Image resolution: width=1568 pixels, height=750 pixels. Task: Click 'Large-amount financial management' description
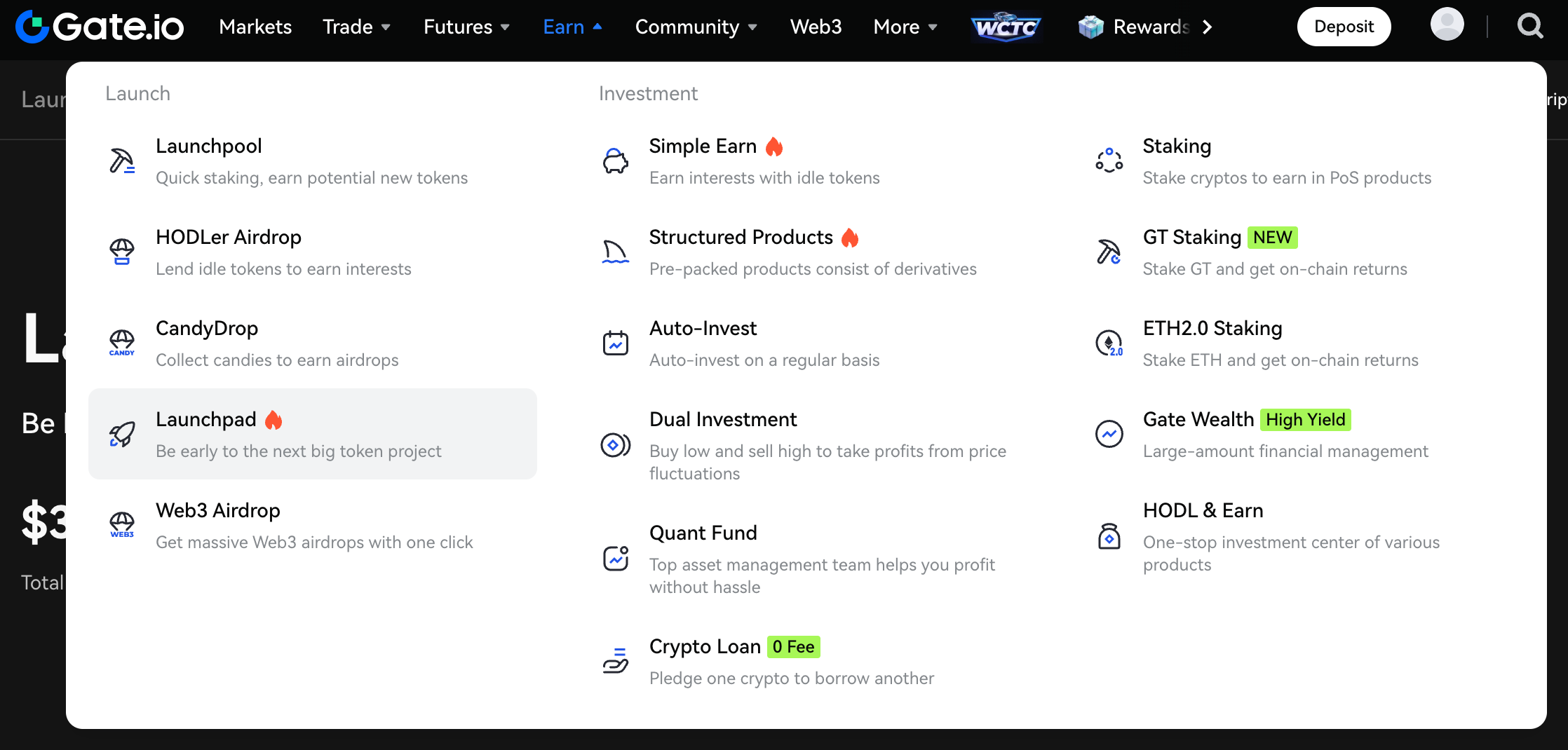[1285, 451]
